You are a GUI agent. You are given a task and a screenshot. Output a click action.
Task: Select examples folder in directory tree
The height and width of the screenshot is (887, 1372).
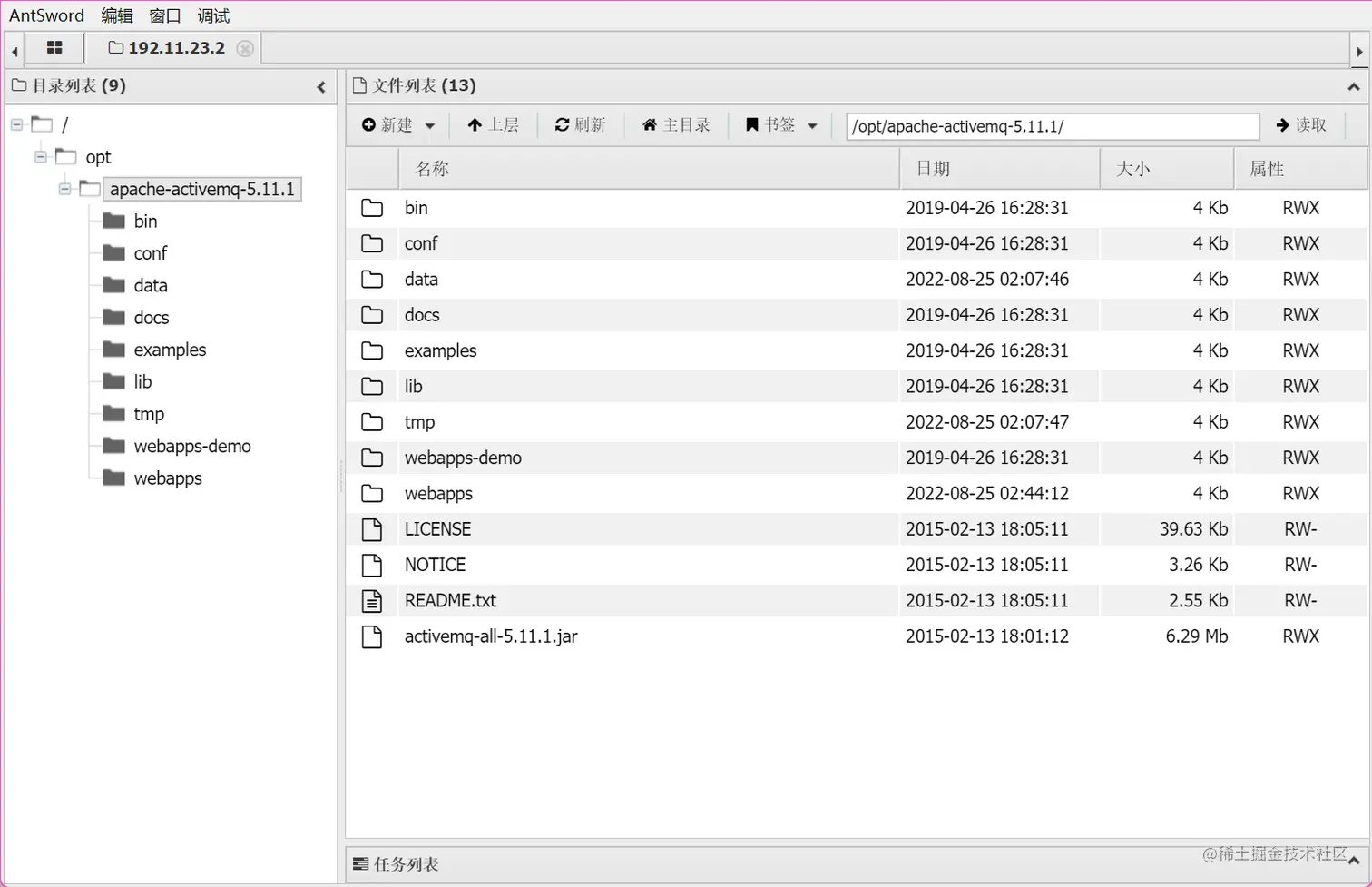[170, 350]
